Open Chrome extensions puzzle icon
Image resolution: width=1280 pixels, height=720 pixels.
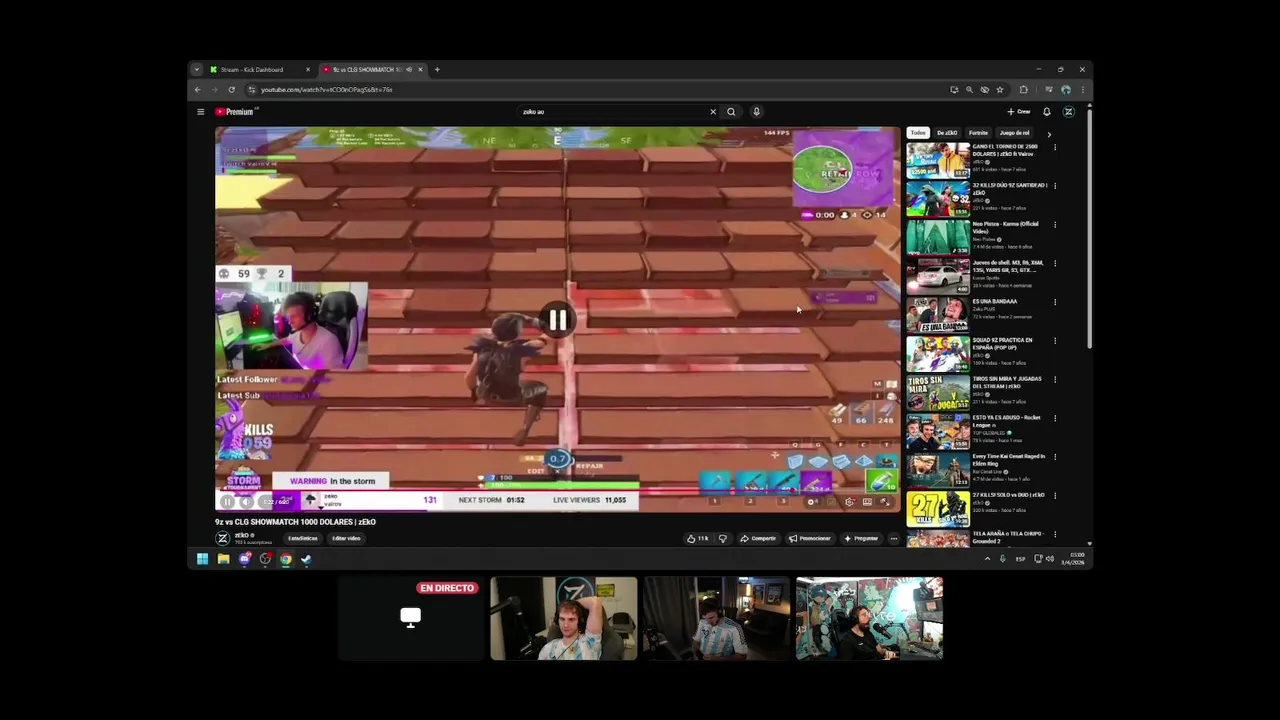(1023, 90)
